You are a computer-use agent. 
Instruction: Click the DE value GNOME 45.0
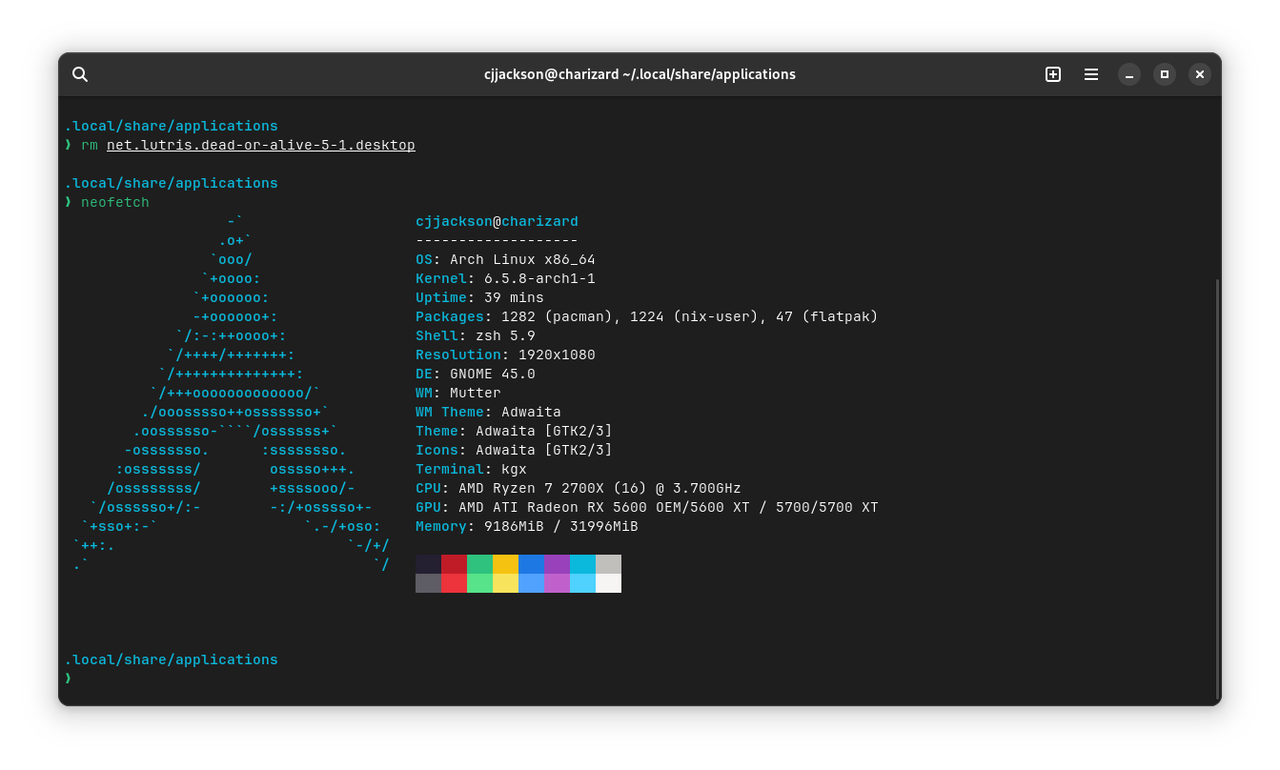(492, 374)
